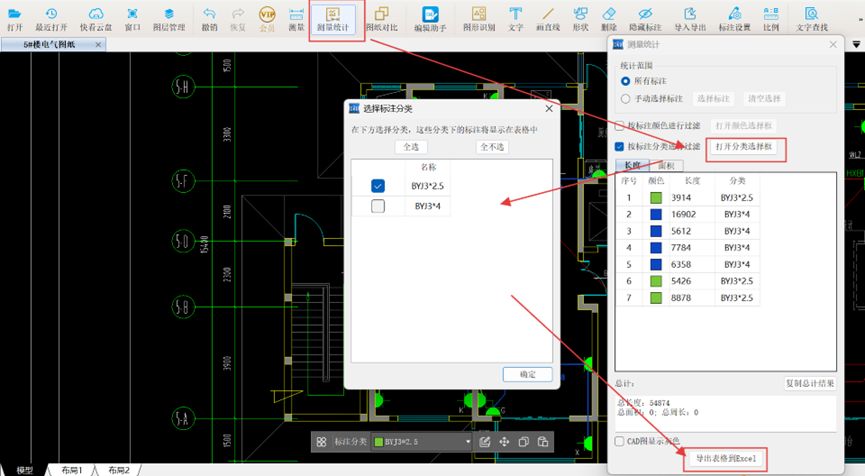The image size is (865, 476).
Task: Click 导出表格到Excel export button
Action: tap(725, 460)
